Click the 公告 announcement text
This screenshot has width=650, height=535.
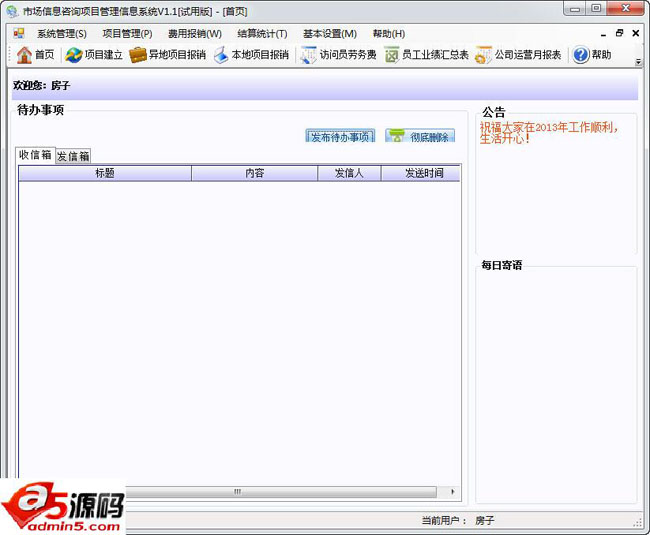(x=549, y=133)
